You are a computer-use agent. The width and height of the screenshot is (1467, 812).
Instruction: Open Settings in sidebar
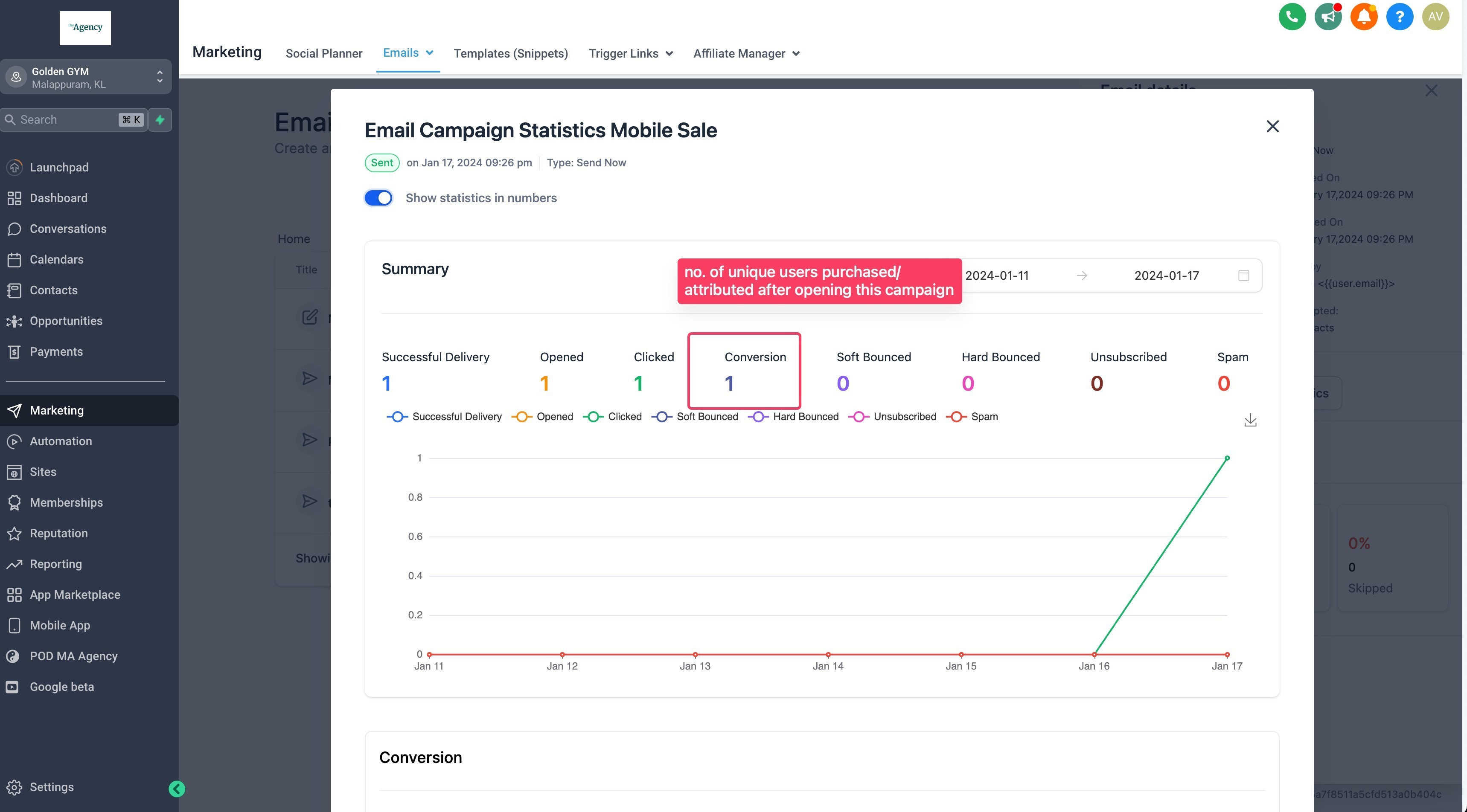click(51, 786)
